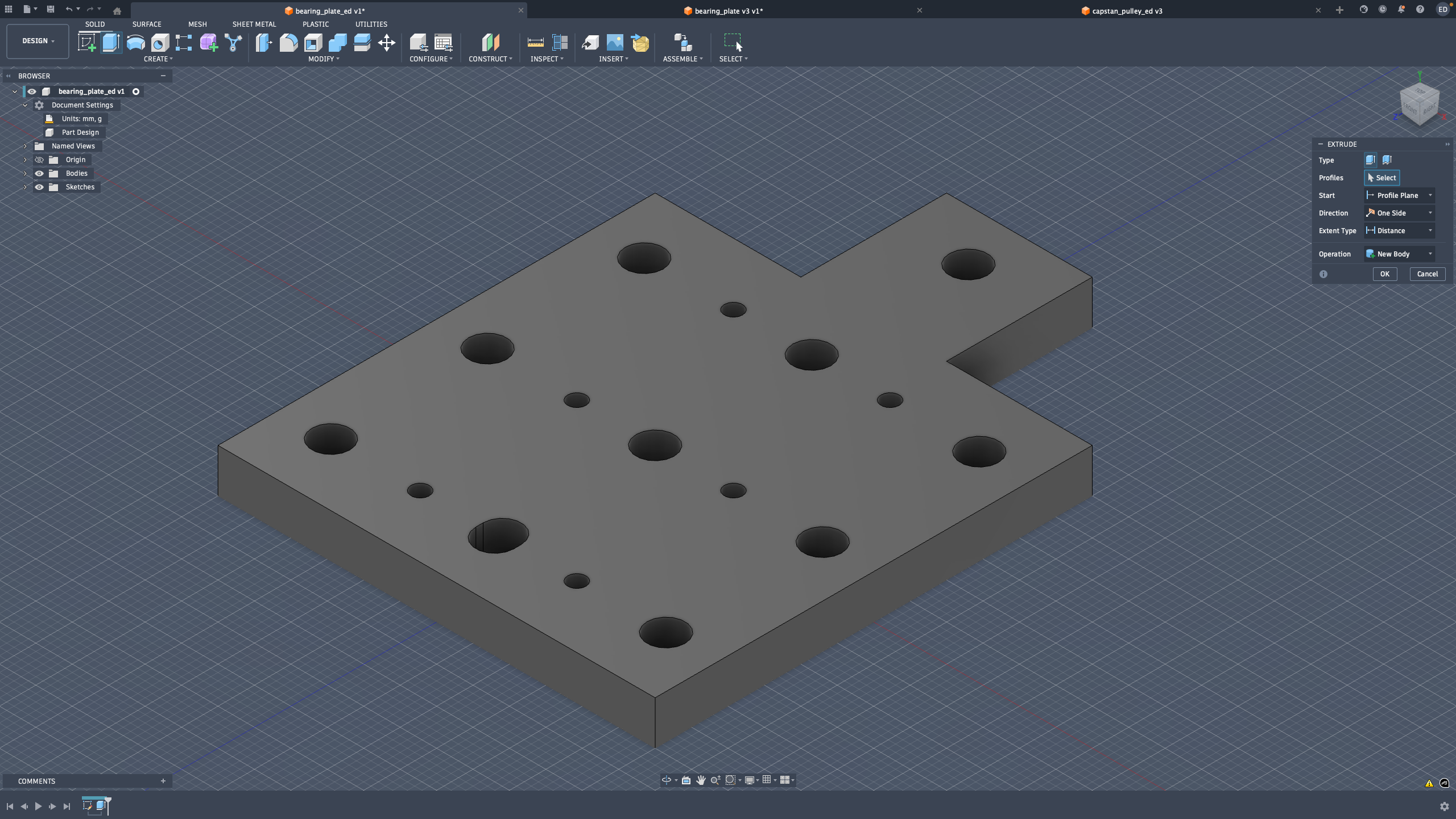Open the Hole tool

[x=159, y=42]
